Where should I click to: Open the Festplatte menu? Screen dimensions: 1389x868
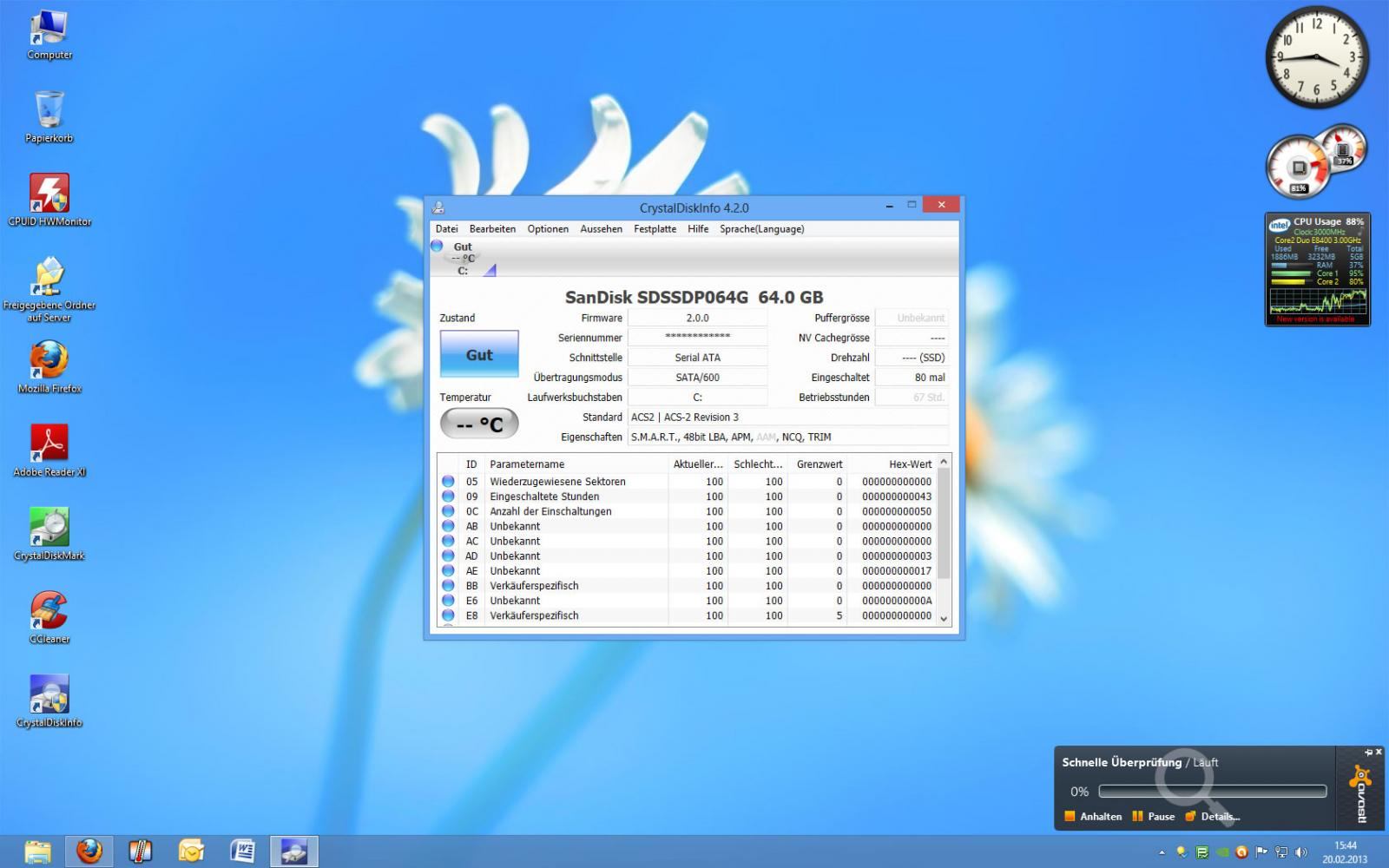click(x=655, y=229)
